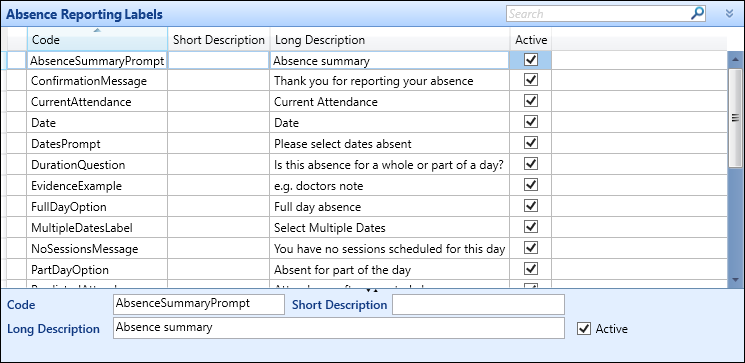Viewport: 745px width, 363px height.
Task: Sort by the Short Description column header
Action: coord(219,39)
